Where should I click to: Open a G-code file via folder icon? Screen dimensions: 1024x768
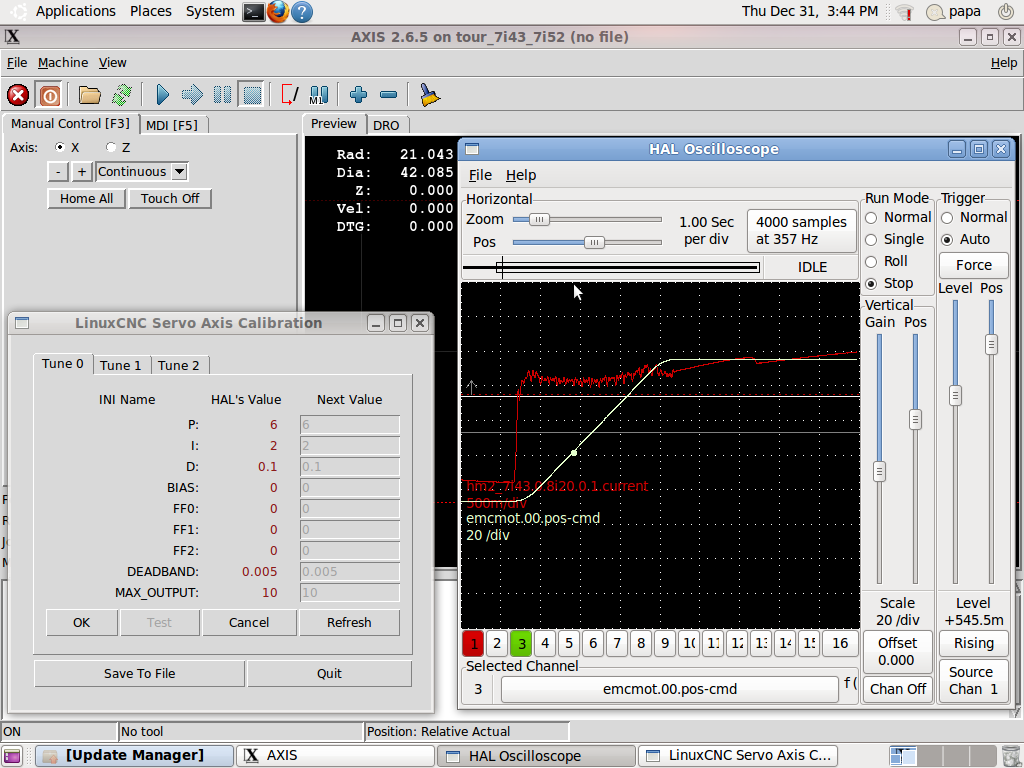click(x=90, y=95)
